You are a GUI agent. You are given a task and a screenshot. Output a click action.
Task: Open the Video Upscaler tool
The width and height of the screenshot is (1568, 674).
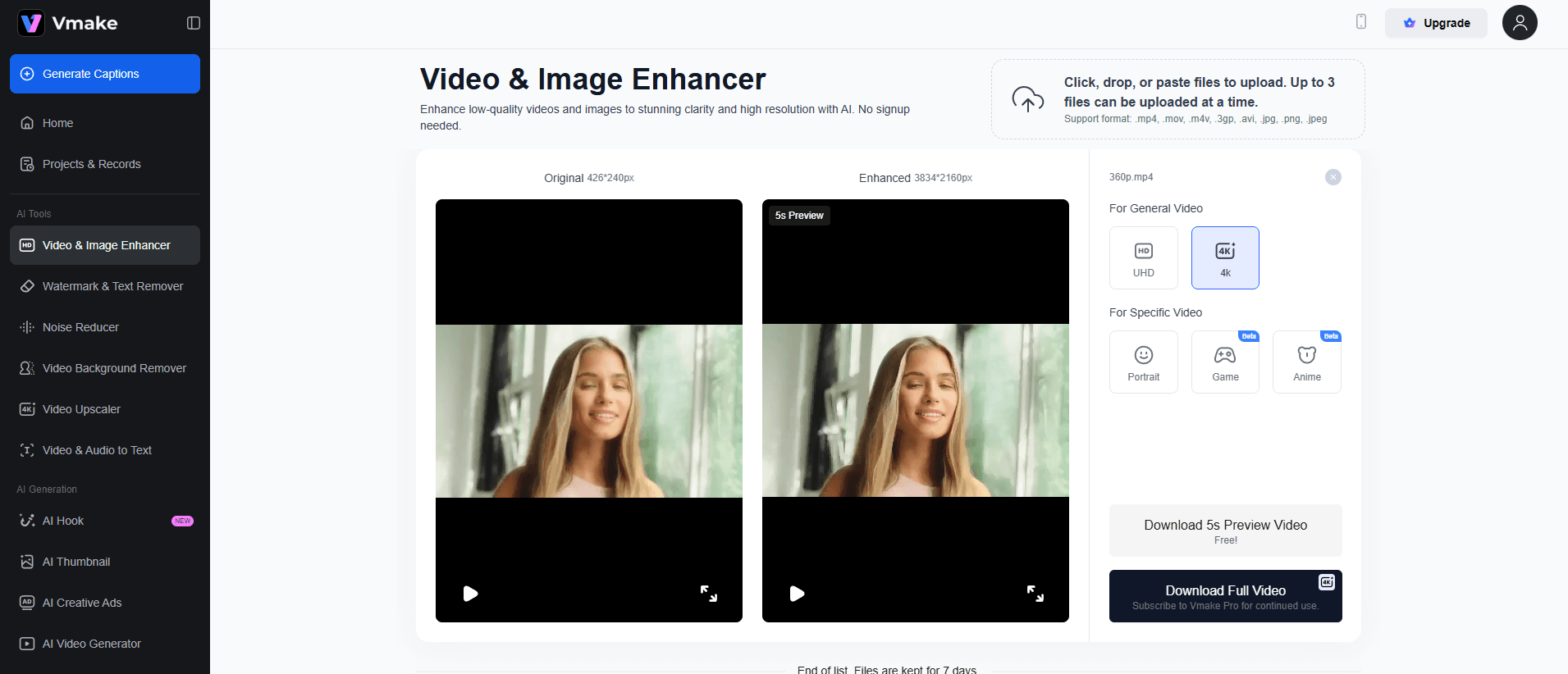click(x=105, y=409)
